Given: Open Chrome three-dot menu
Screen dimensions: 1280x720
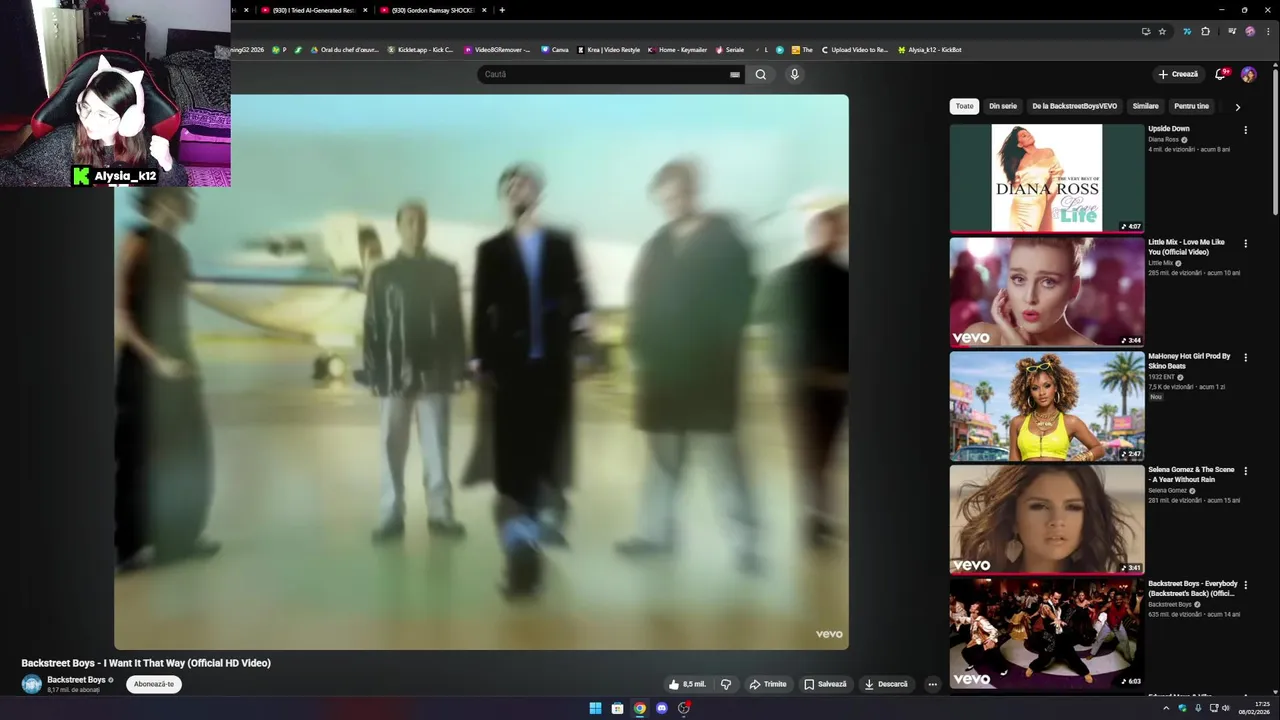Looking at the screenshot, I should pyautogui.click(x=1266, y=31).
